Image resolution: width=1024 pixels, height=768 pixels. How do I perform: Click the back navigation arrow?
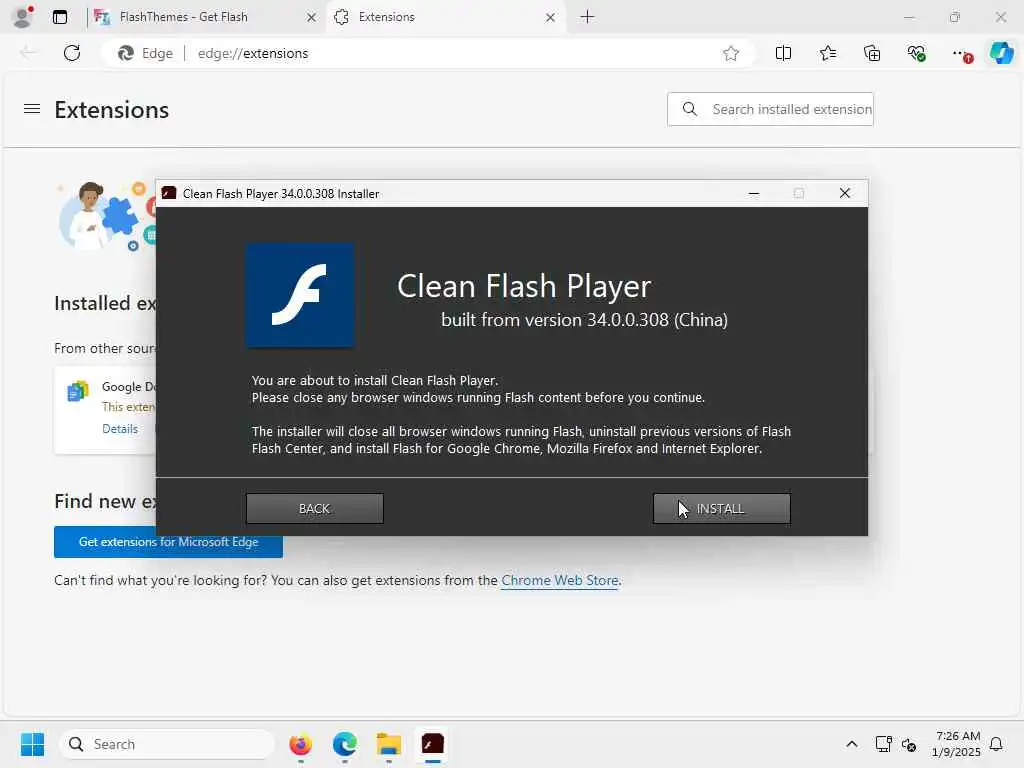pyautogui.click(x=28, y=53)
